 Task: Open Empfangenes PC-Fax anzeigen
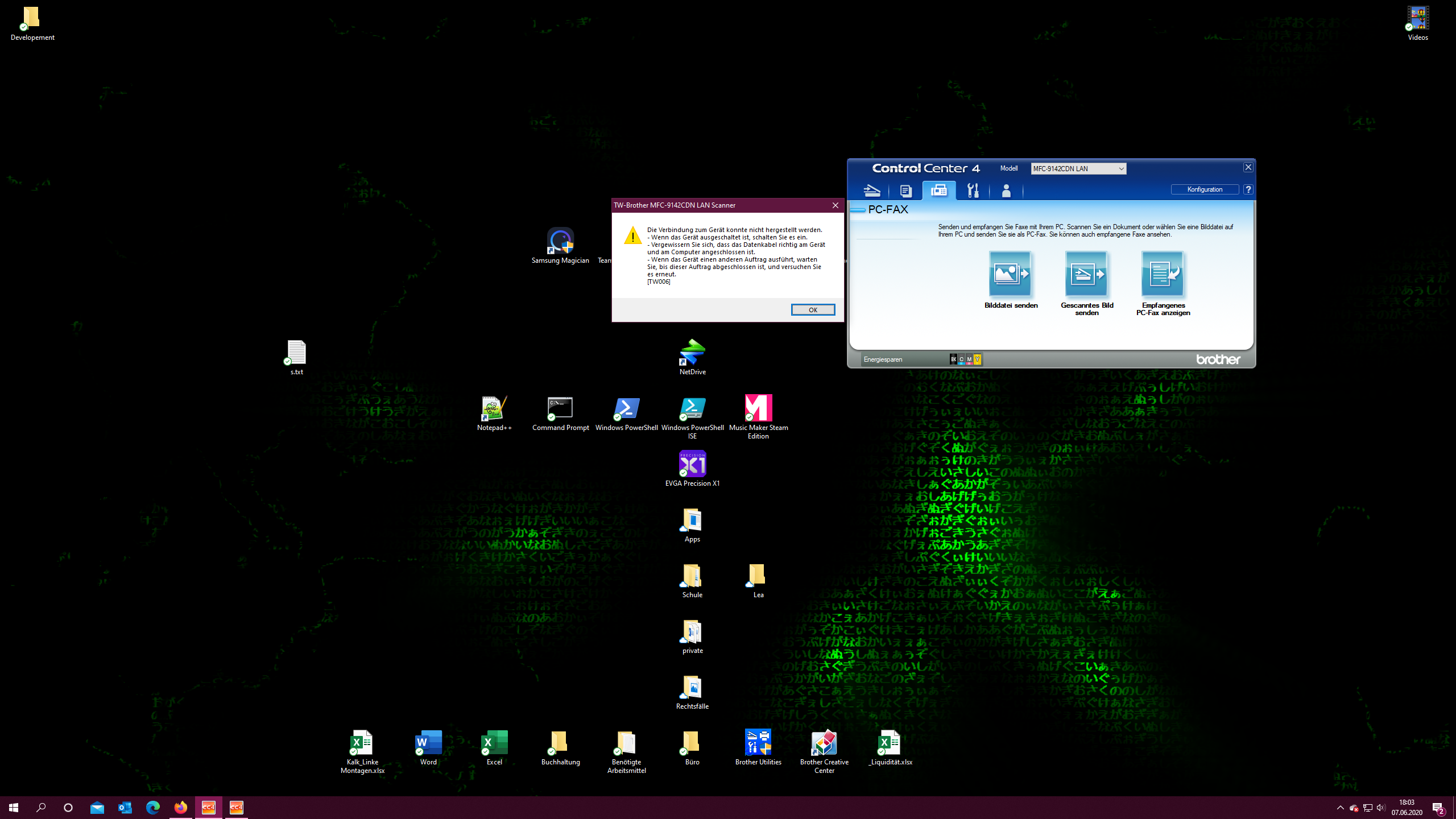1163,274
